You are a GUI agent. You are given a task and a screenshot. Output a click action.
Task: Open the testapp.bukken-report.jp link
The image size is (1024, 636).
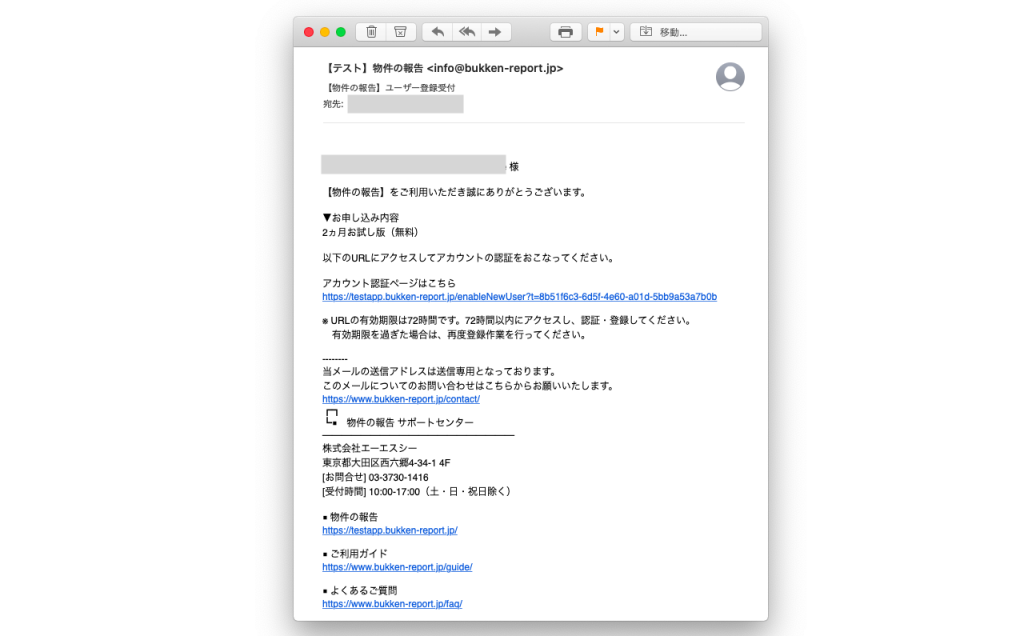click(390, 530)
